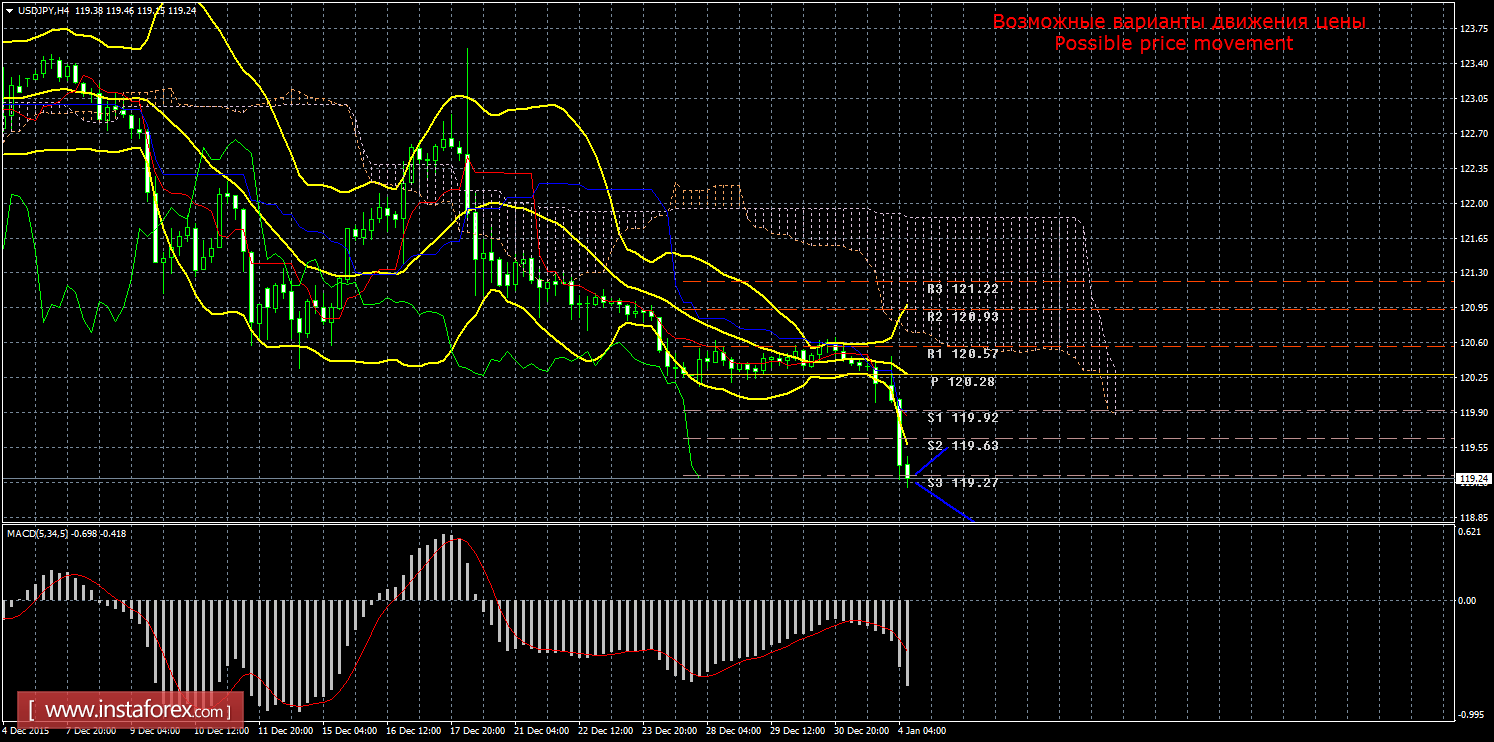Click the R1 120.57 resistance level label

click(963, 354)
